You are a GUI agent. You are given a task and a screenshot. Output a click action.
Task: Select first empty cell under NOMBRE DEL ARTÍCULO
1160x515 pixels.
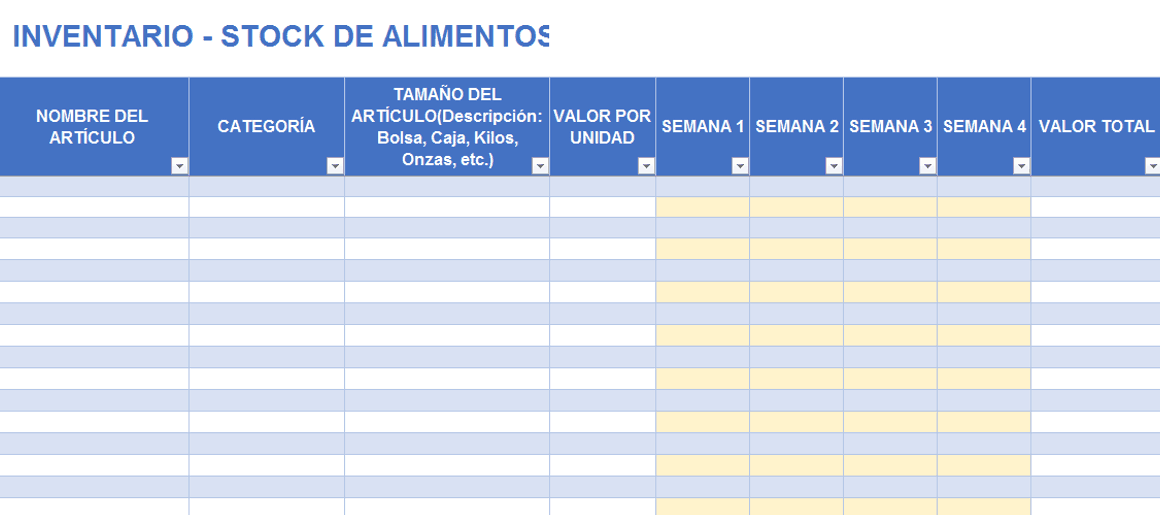[94, 186]
